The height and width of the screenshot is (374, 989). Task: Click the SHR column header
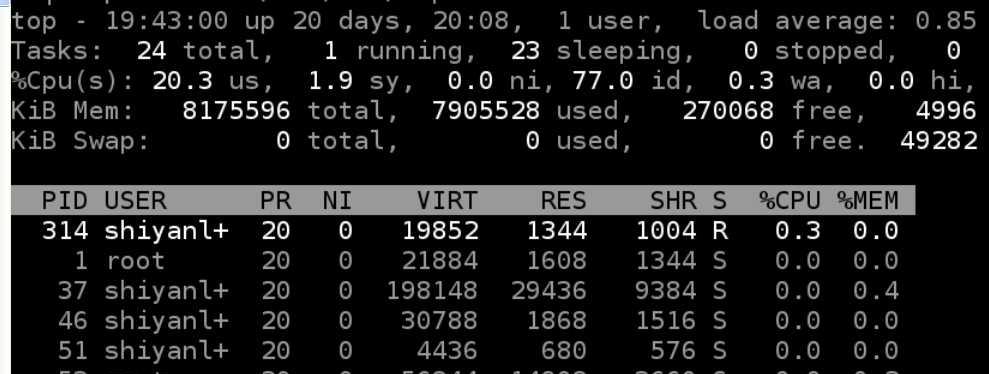tap(673, 201)
